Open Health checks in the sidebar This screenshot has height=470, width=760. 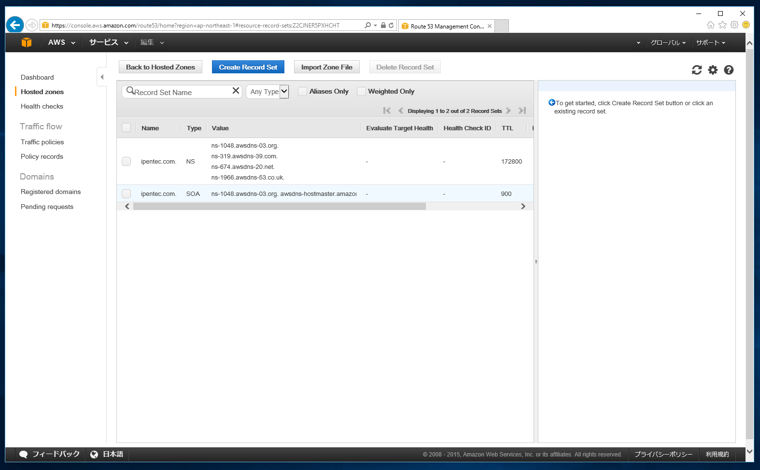42,106
